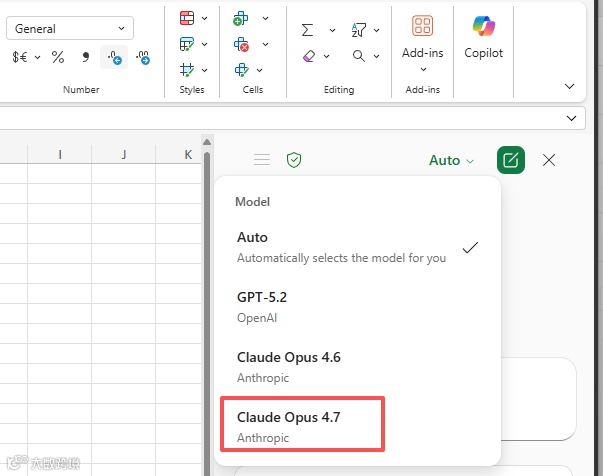Screen dimensions: 603x476
Task: Apply percent style formatting
Action: tap(58, 57)
